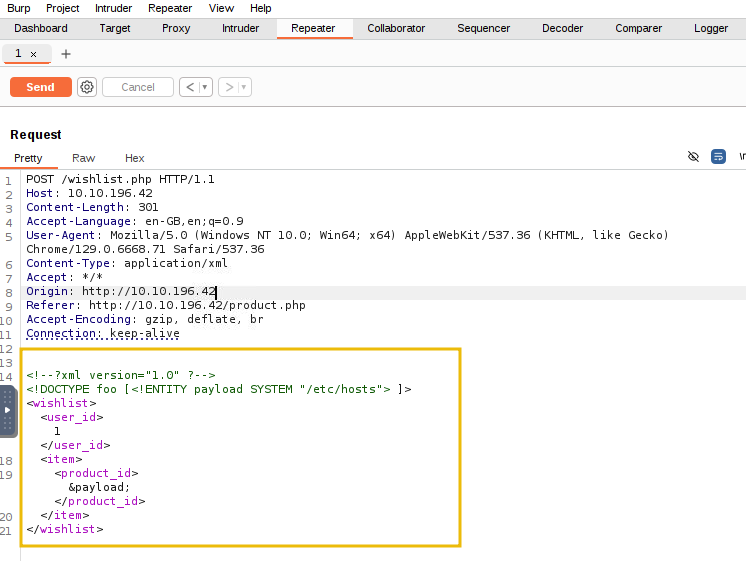Open the View menu
The width and height of the screenshot is (746, 561).
tap(221, 8)
